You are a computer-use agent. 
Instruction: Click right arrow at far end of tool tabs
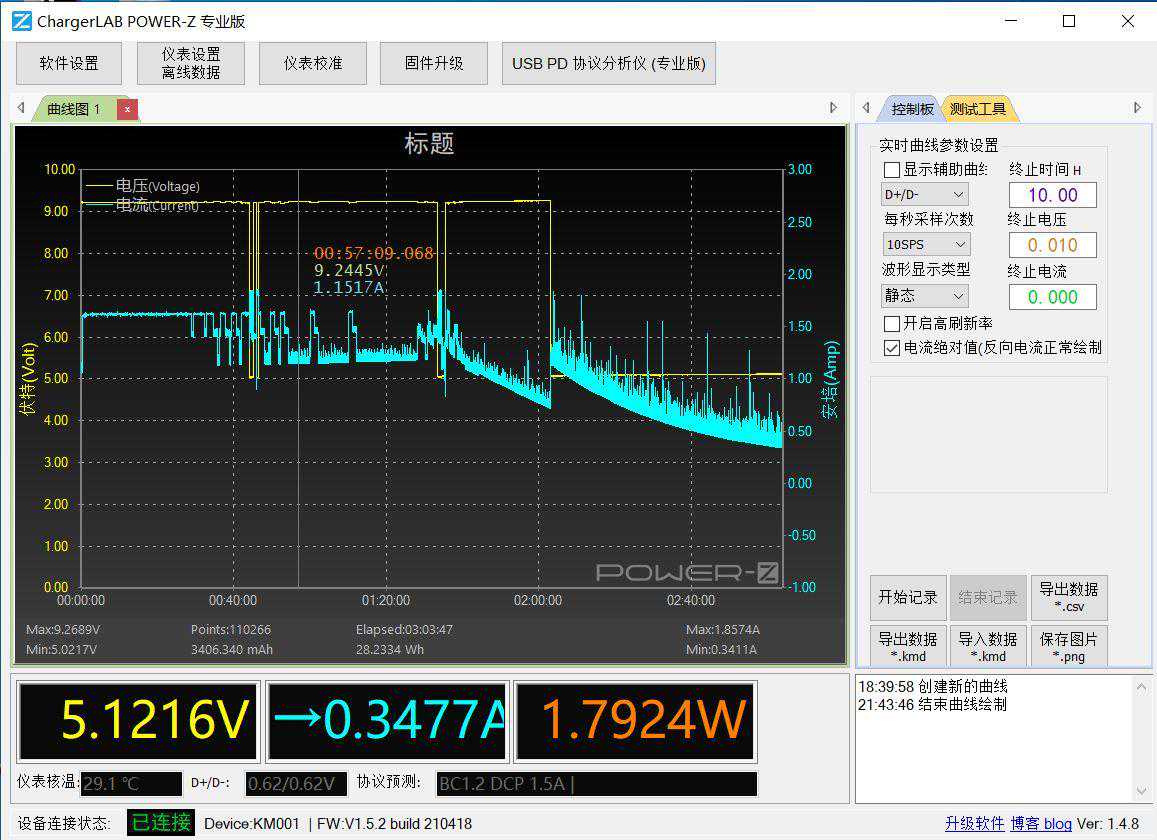[x=1137, y=108]
